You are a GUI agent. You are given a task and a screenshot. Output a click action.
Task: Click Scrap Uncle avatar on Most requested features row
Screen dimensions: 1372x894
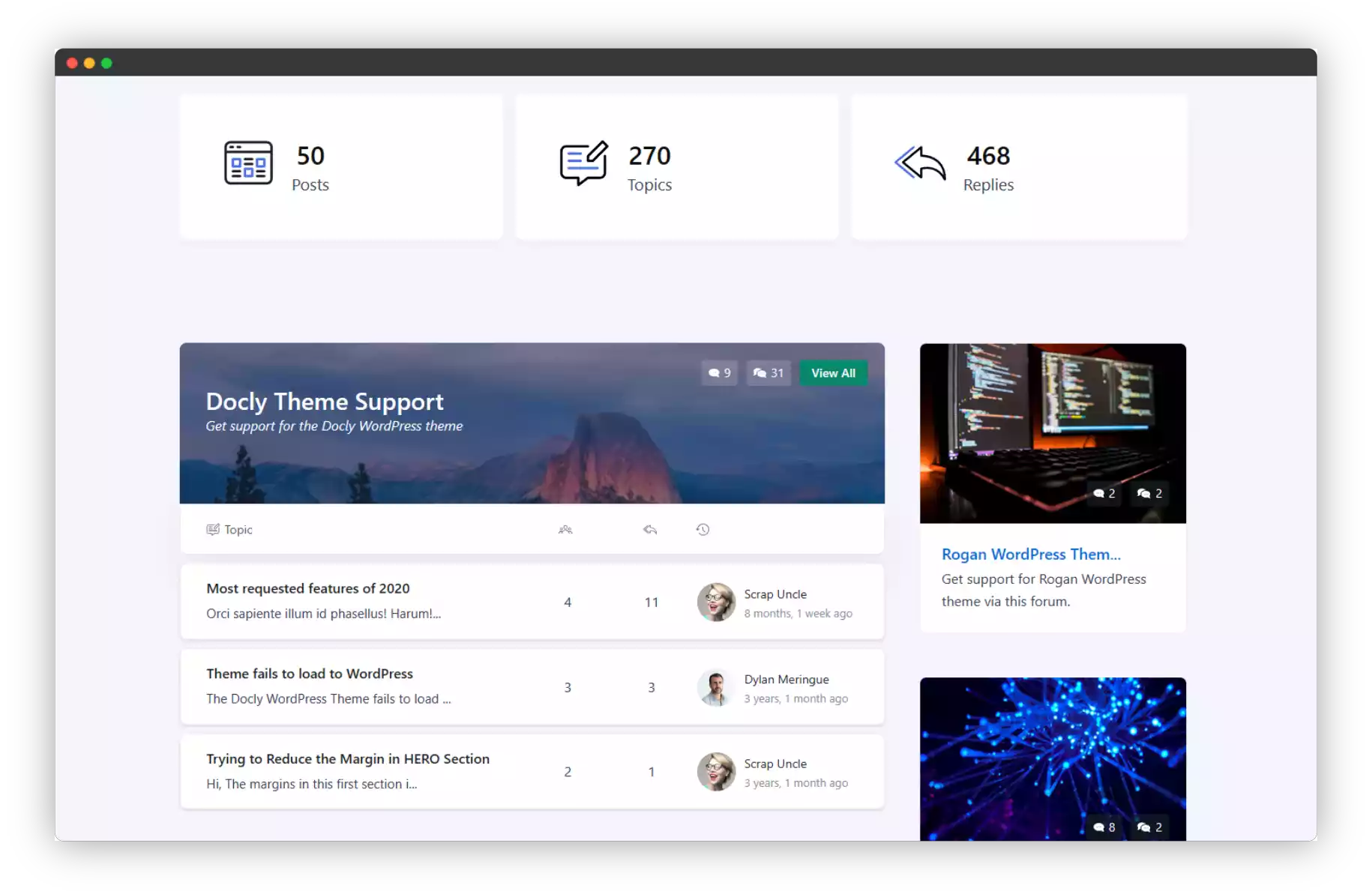point(716,602)
